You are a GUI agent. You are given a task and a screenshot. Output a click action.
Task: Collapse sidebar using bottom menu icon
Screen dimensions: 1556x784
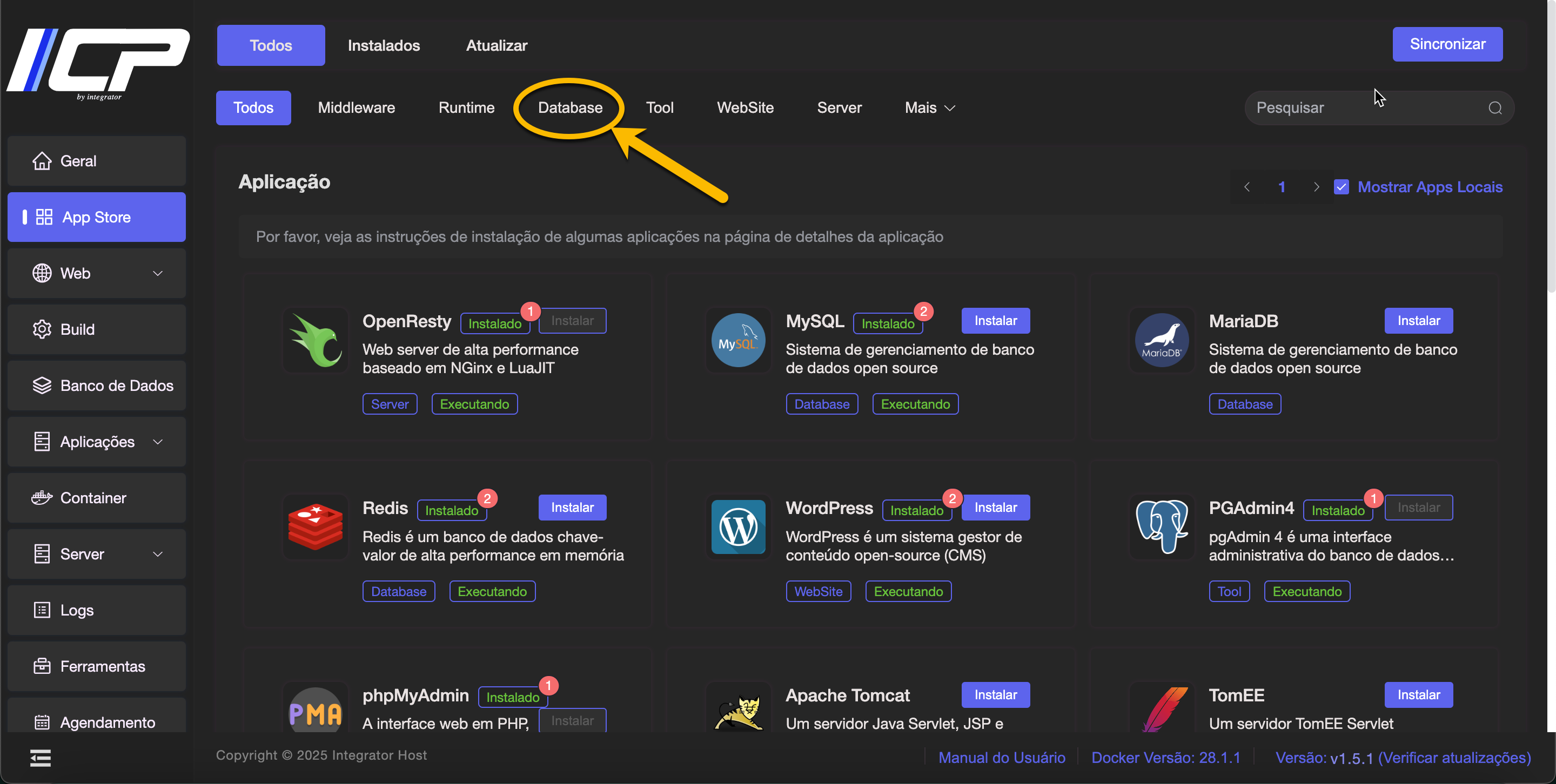pos(41,758)
